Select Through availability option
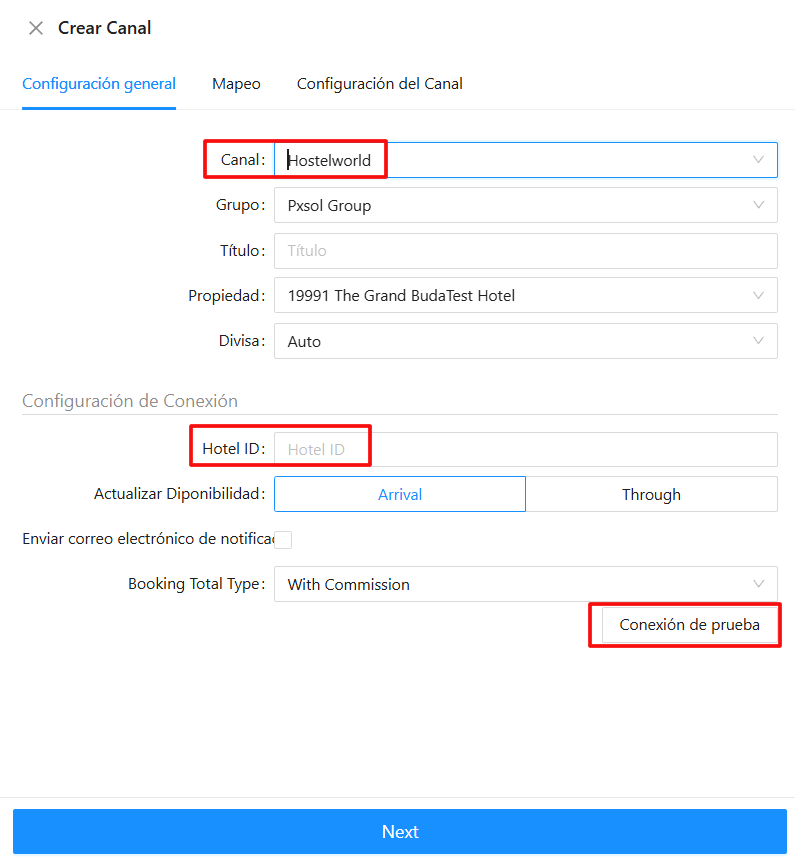This screenshot has height=862, width=795. [x=651, y=494]
